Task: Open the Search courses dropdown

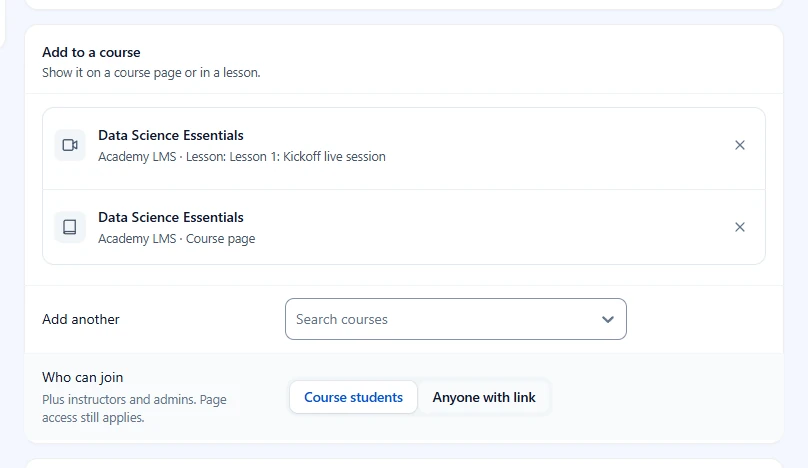Action: click(x=456, y=319)
